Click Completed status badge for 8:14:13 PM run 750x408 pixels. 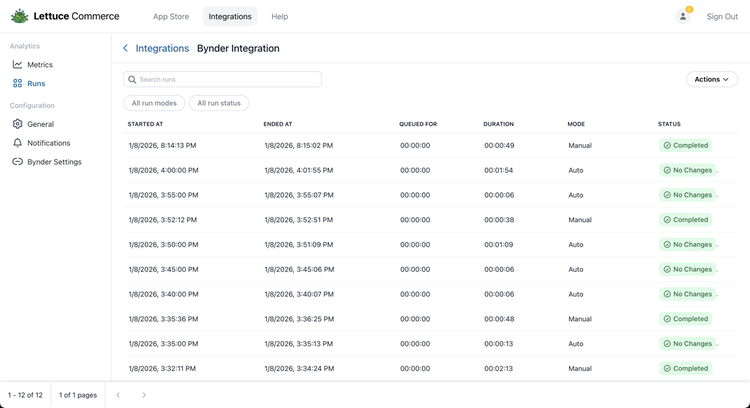click(685, 145)
